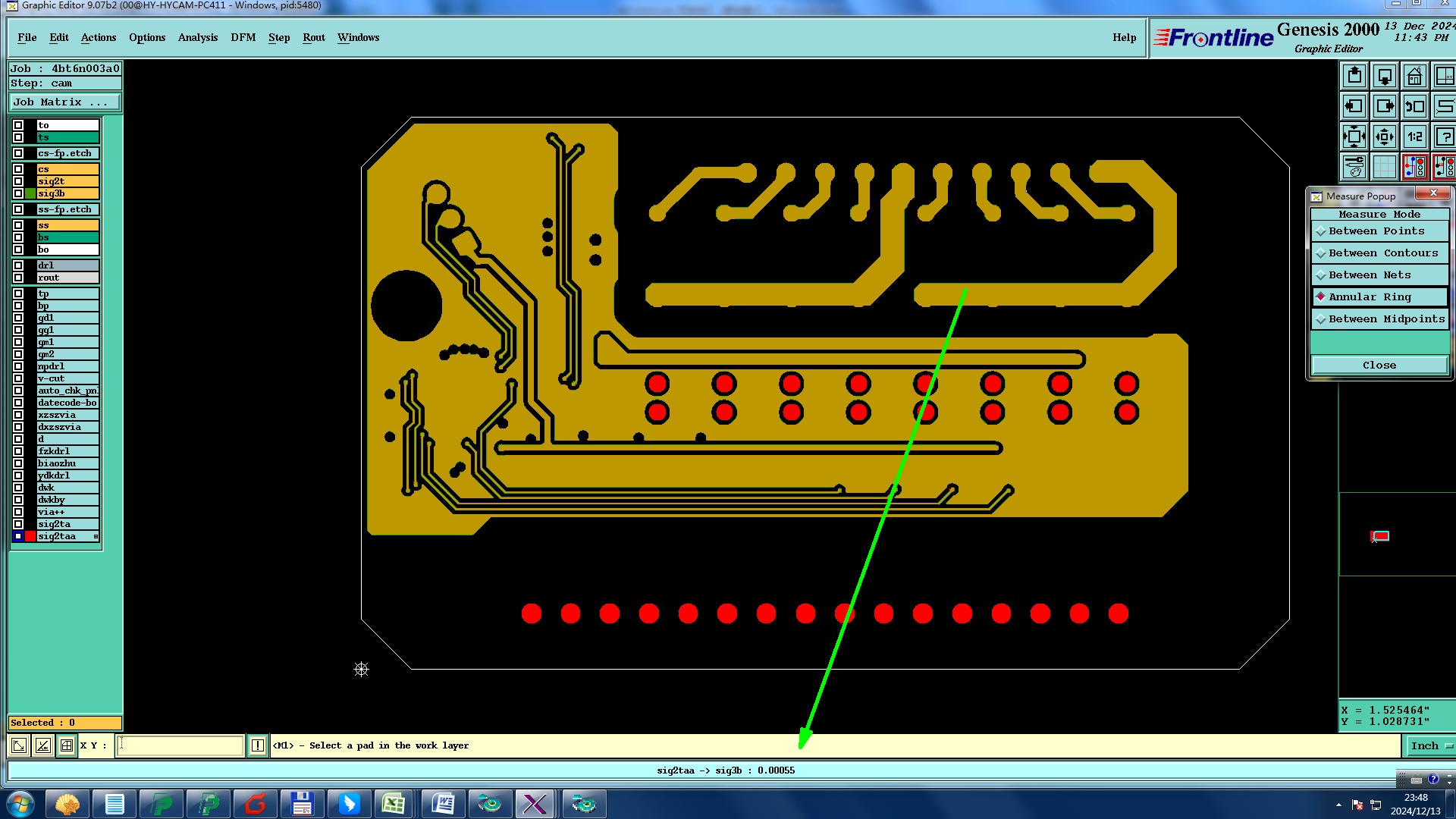Open the Rout menu

314,37
